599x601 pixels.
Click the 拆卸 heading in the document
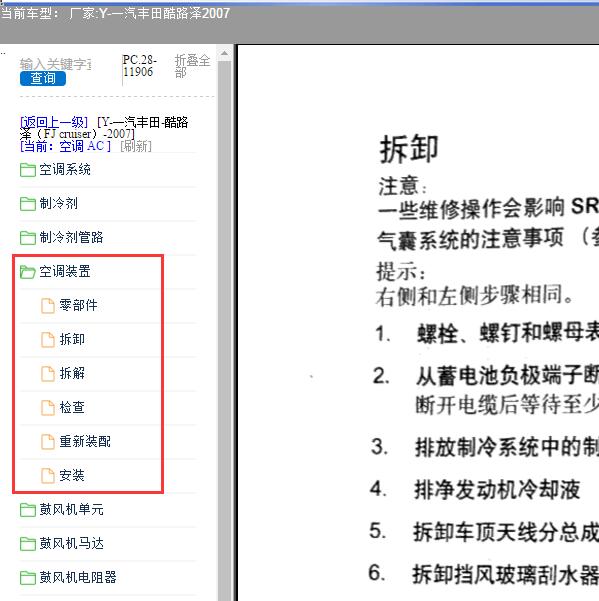pyautogui.click(x=409, y=149)
